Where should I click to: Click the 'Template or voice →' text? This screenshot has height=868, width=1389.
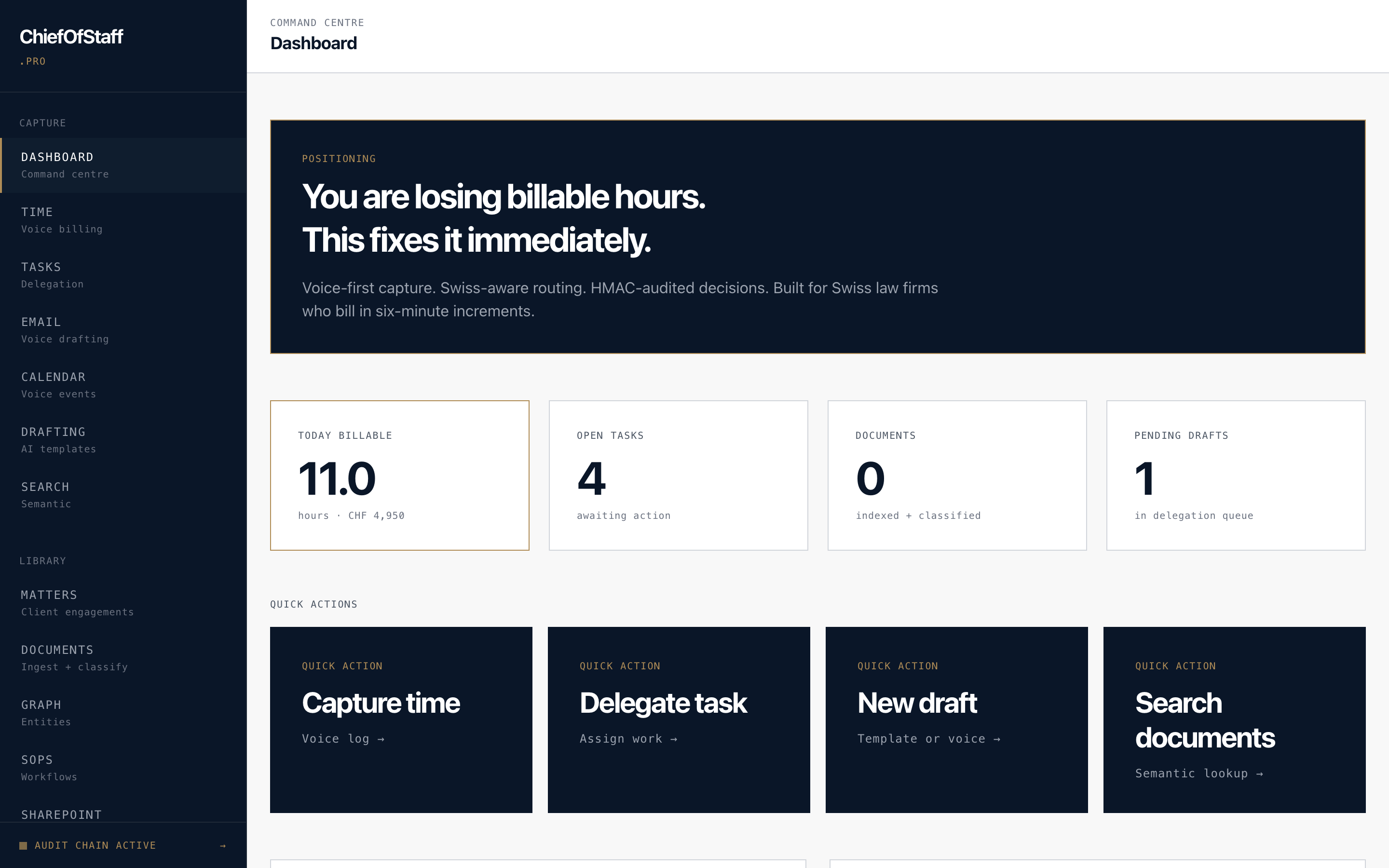pyautogui.click(x=929, y=739)
